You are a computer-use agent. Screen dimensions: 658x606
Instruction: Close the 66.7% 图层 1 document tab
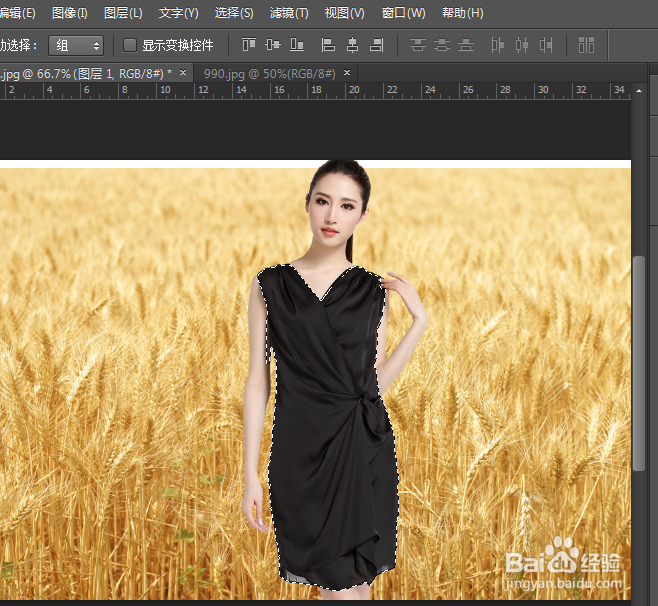(183, 73)
